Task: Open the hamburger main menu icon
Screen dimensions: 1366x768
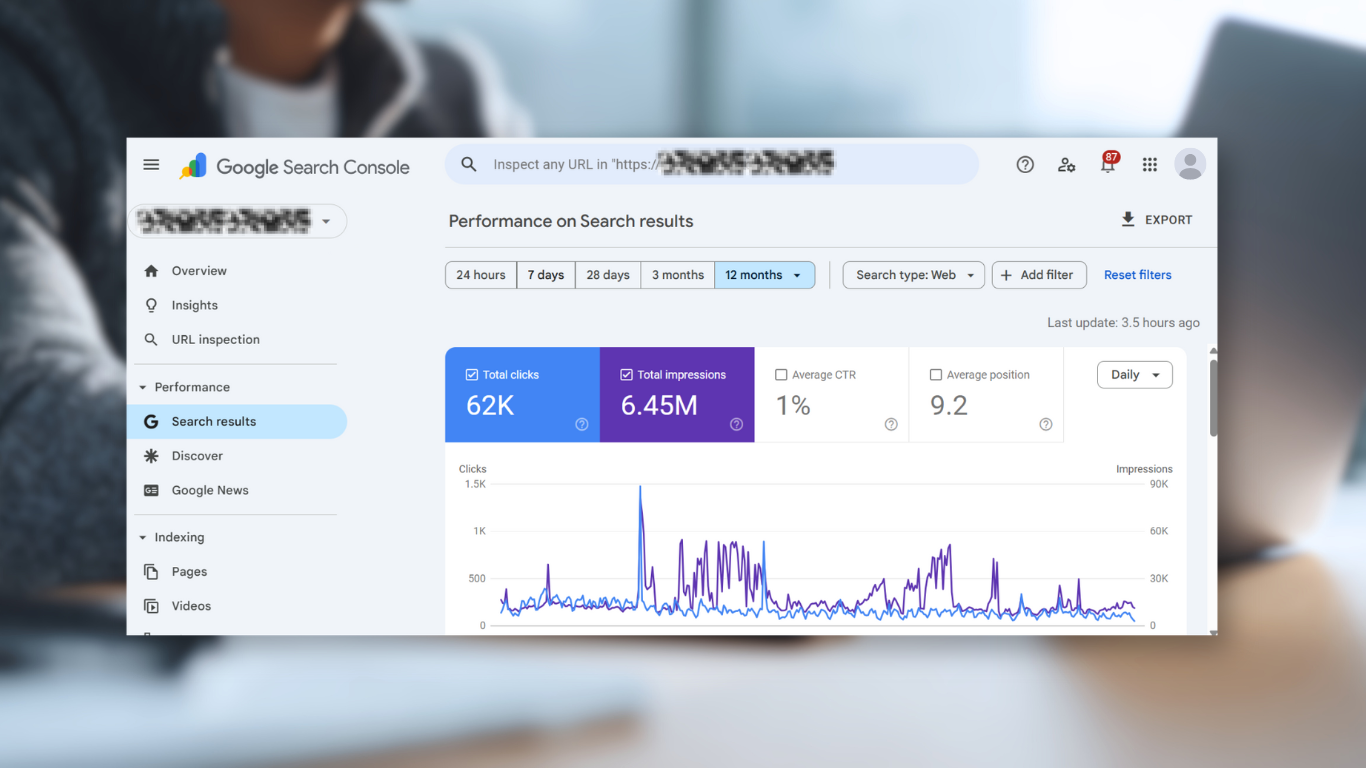Action: tap(151, 165)
